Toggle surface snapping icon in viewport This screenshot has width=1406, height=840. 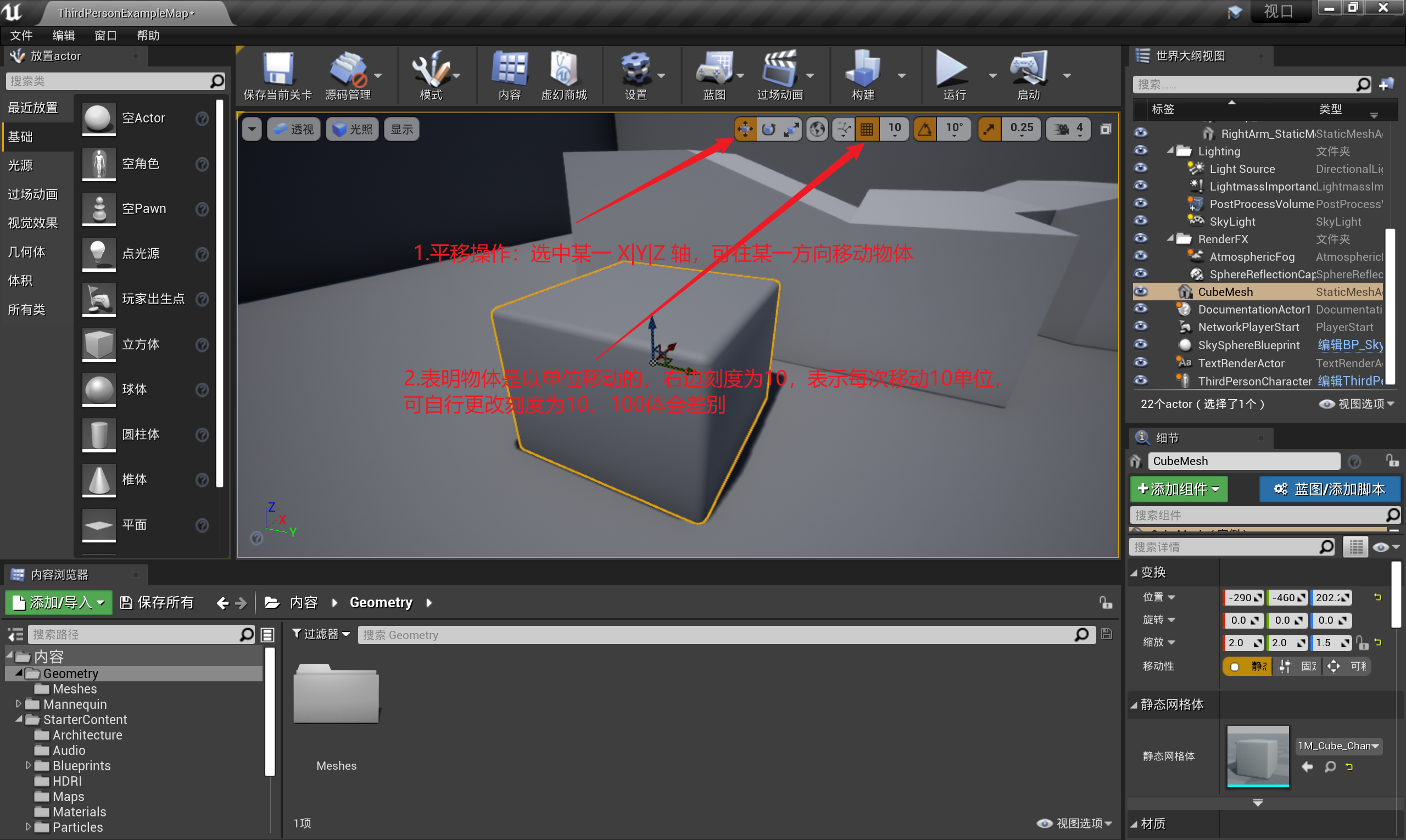(843, 129)
